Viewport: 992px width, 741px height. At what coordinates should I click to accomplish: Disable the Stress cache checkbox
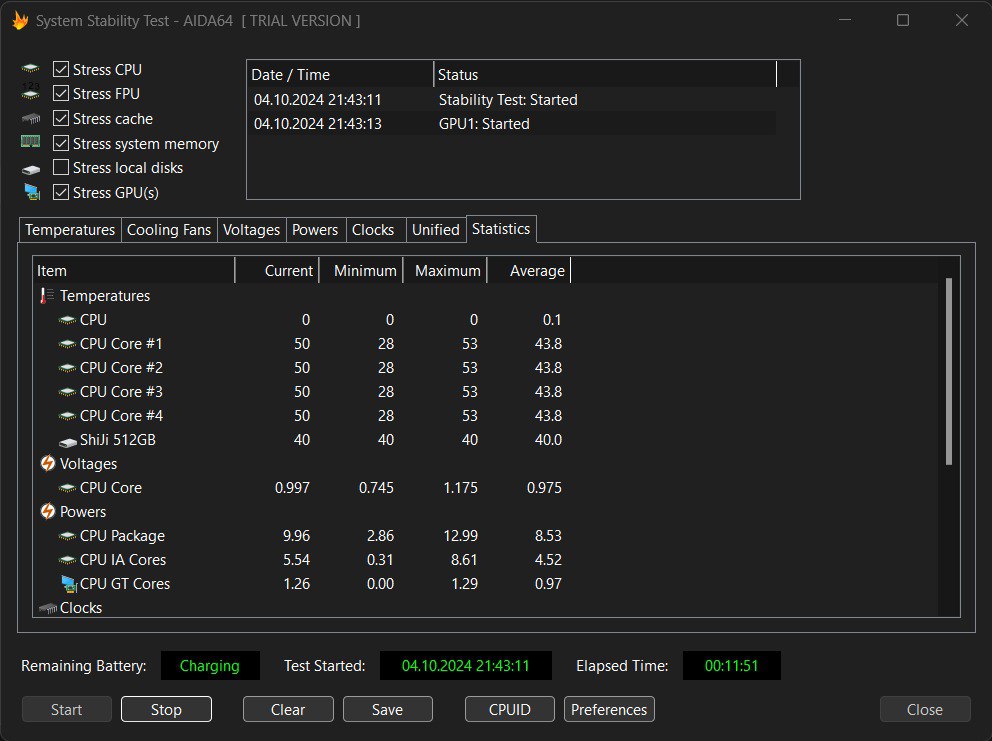pos(61,118)
